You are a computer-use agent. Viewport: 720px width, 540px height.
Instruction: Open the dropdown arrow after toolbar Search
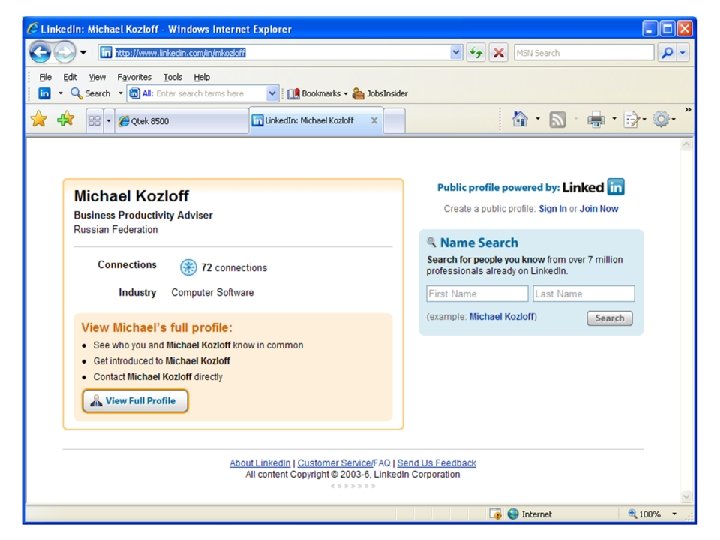point(121,93)
